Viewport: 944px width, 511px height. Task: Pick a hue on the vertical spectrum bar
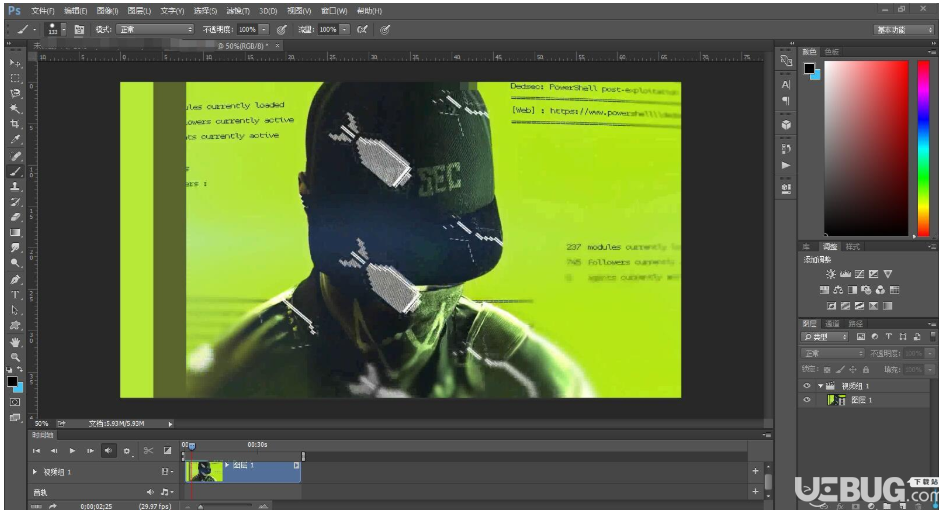923,149
